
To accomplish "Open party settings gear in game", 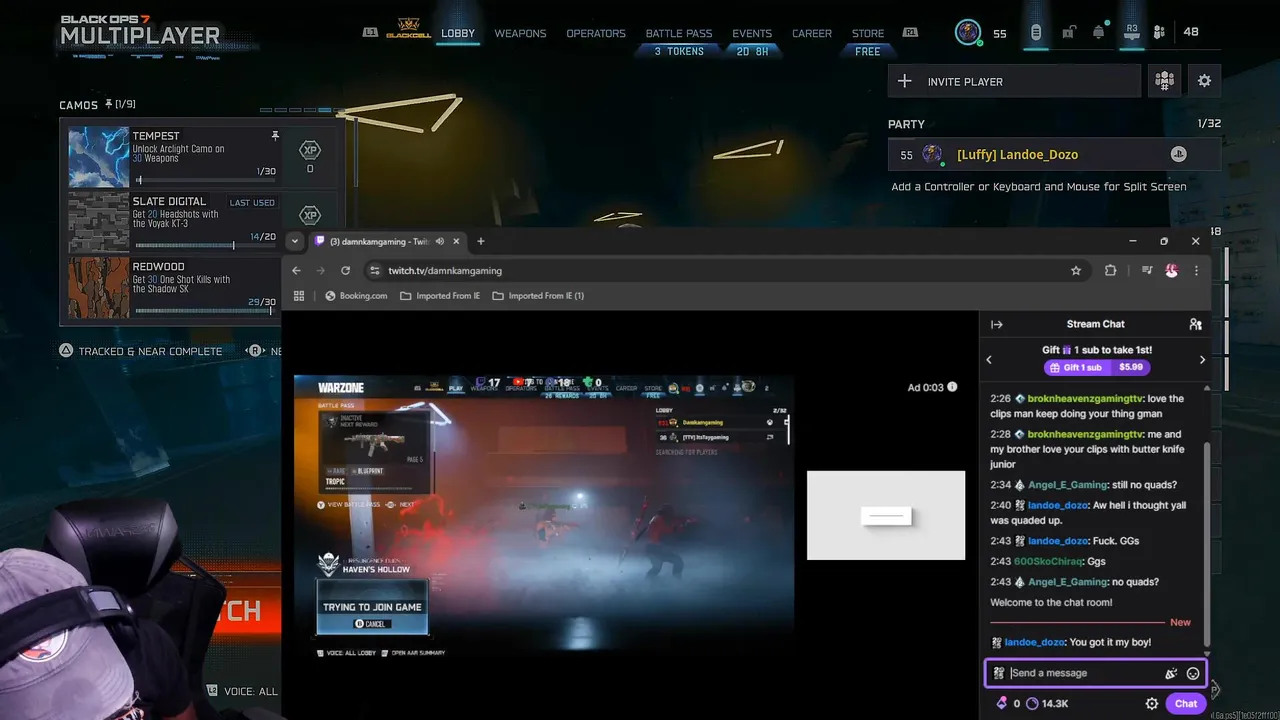I will (x=1204, y=82).
